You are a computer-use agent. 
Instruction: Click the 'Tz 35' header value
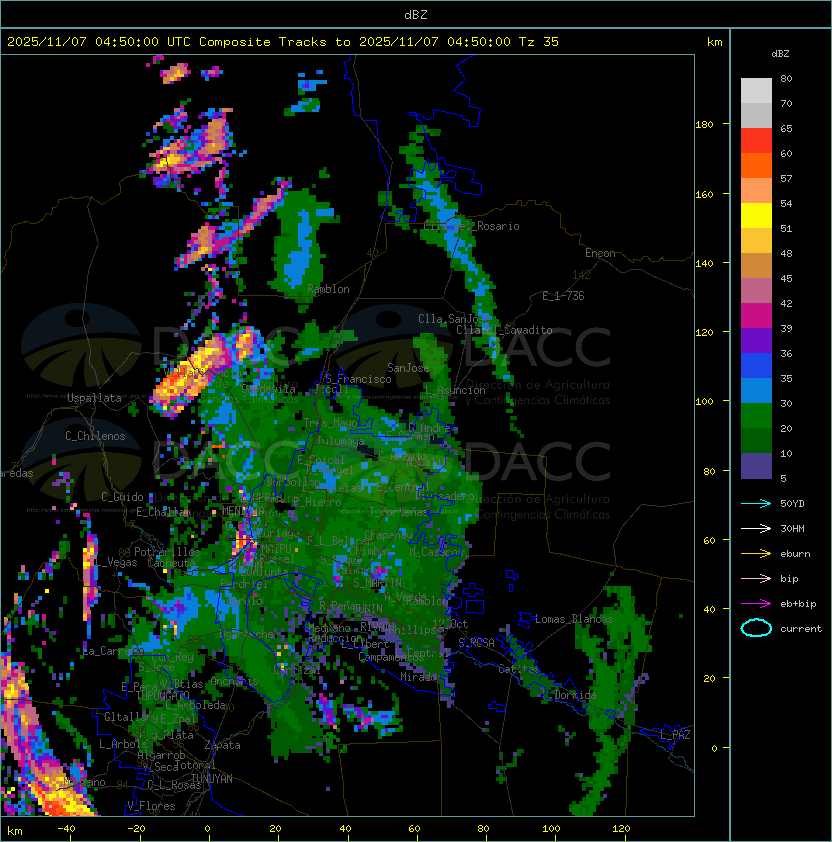click(539, 42)
